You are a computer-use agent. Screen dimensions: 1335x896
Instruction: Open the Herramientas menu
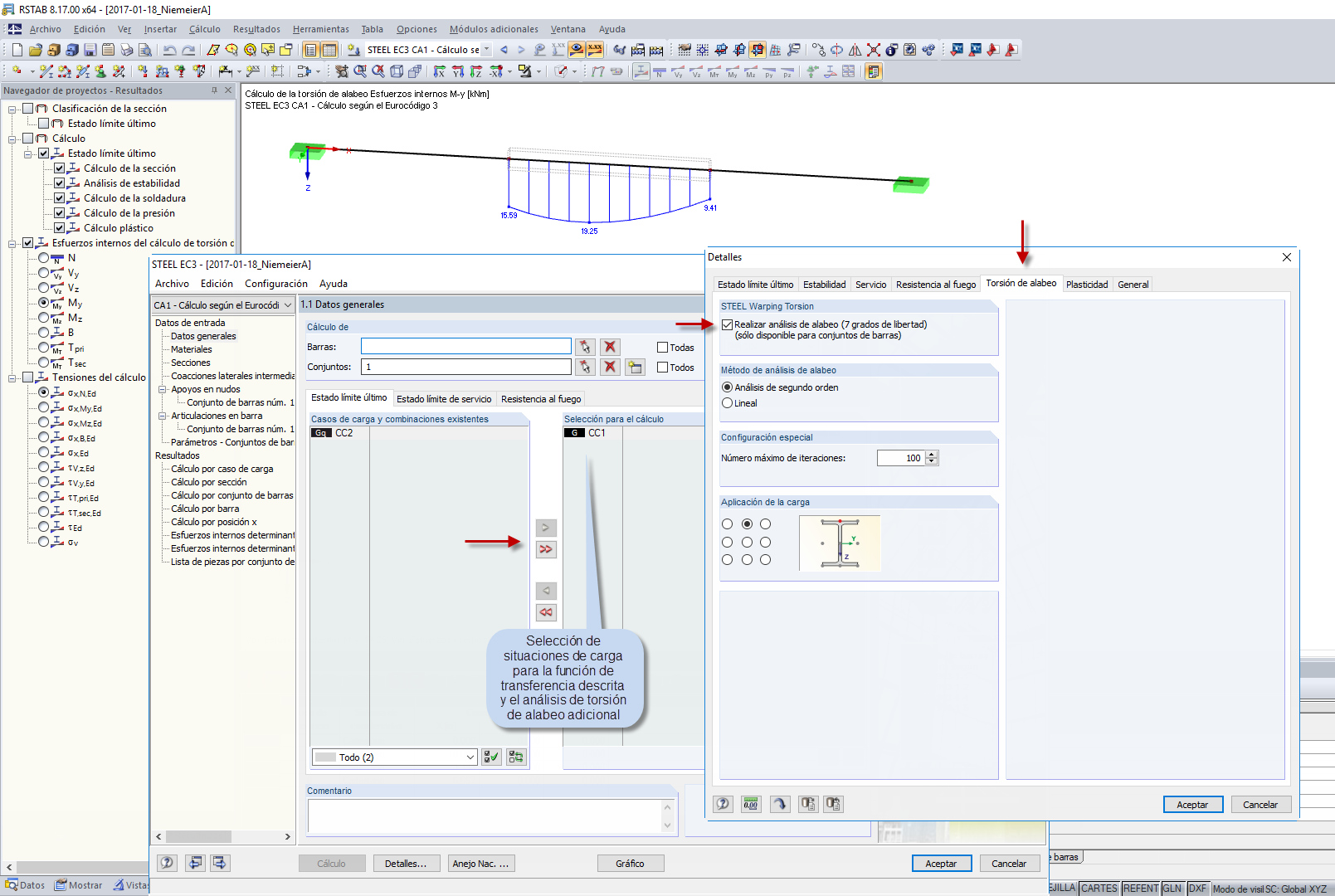pos(321,29)
